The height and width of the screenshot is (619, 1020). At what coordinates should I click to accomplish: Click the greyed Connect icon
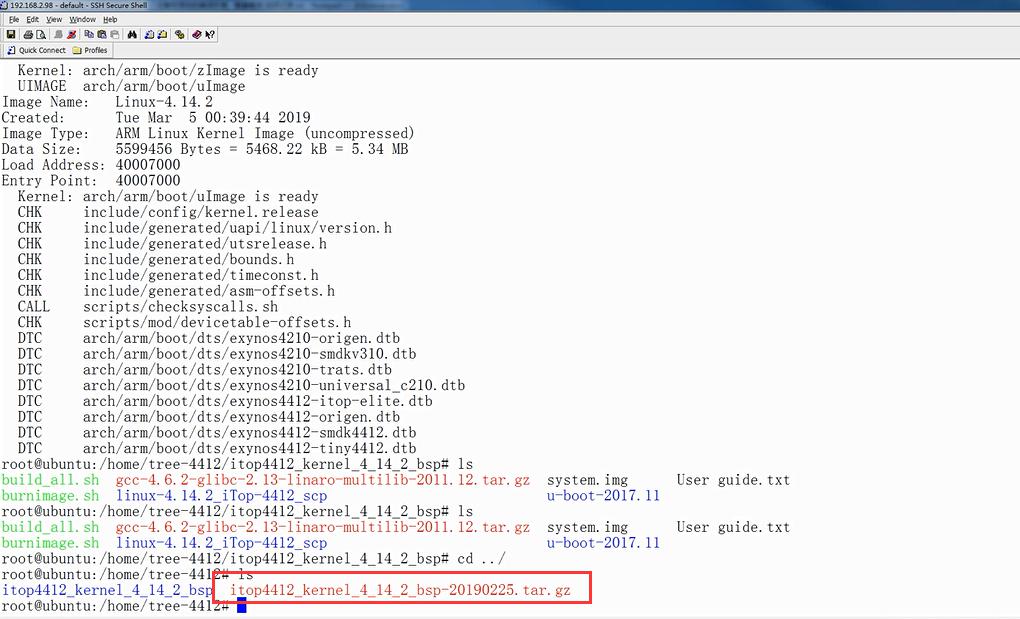coord(59,34)
